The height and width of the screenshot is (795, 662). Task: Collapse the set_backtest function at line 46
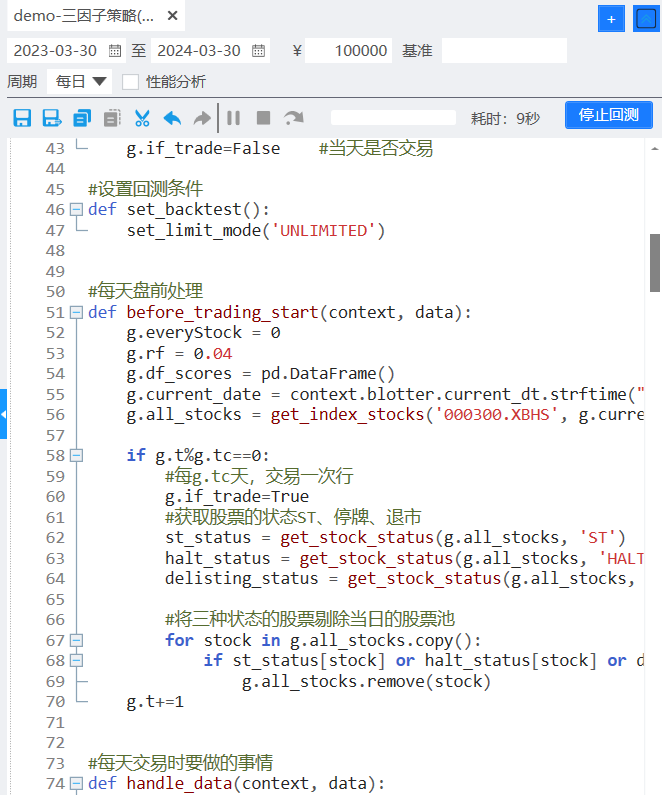click(76, 210)
